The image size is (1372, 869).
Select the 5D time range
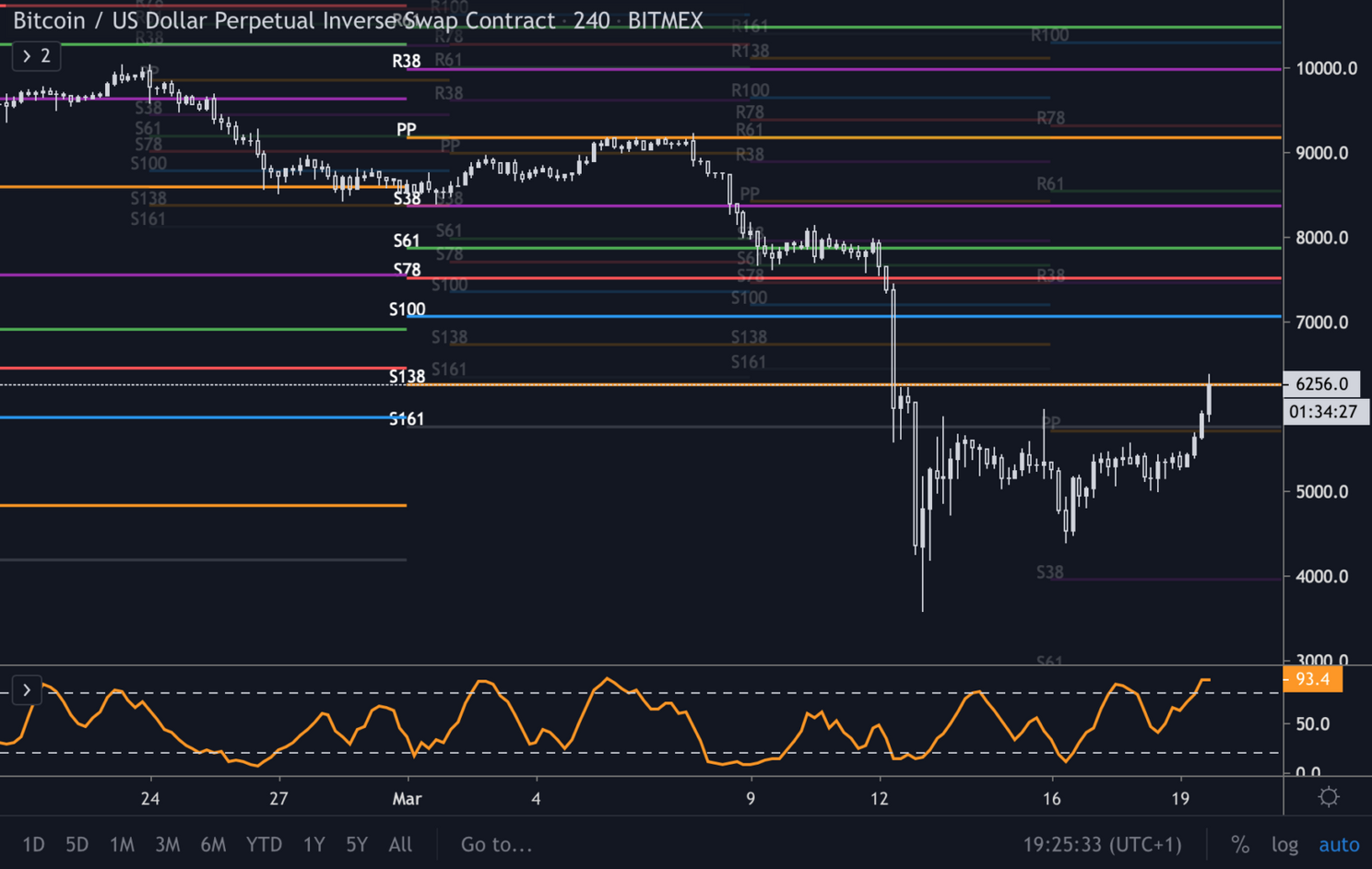click(x=77, y=844)
